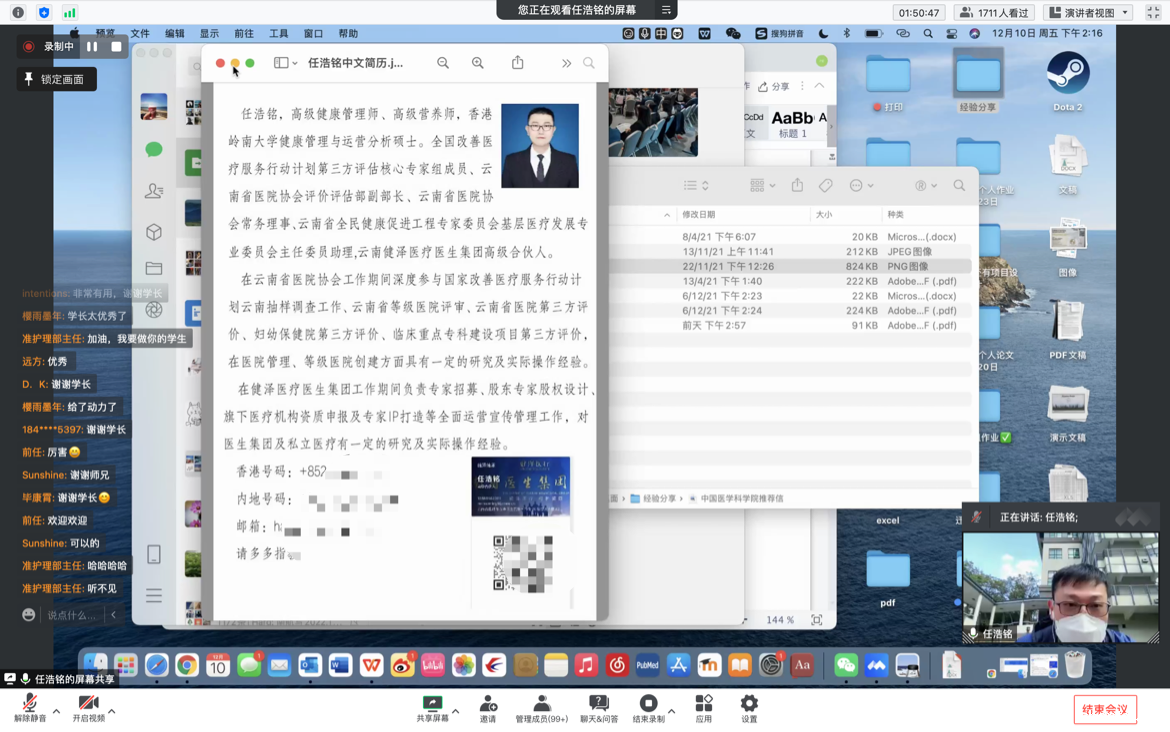Open the 工具 menu in menu bar
The width and height of the screenshot is (1170, 732).
[278, 33]
